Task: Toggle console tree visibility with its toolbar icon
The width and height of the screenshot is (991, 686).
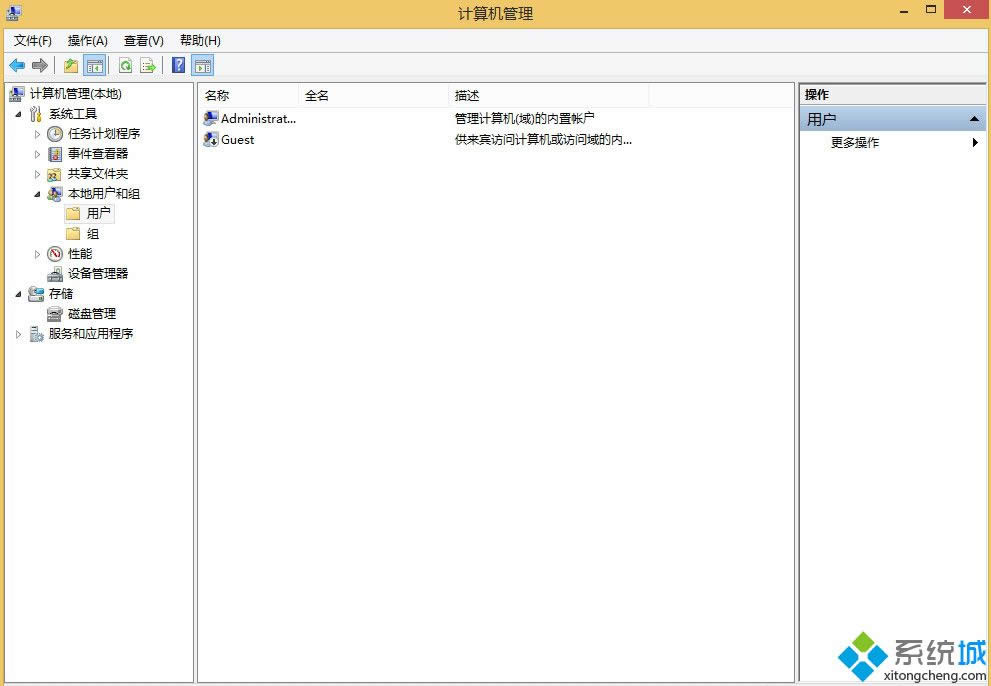Action: [x=94, y=65]
